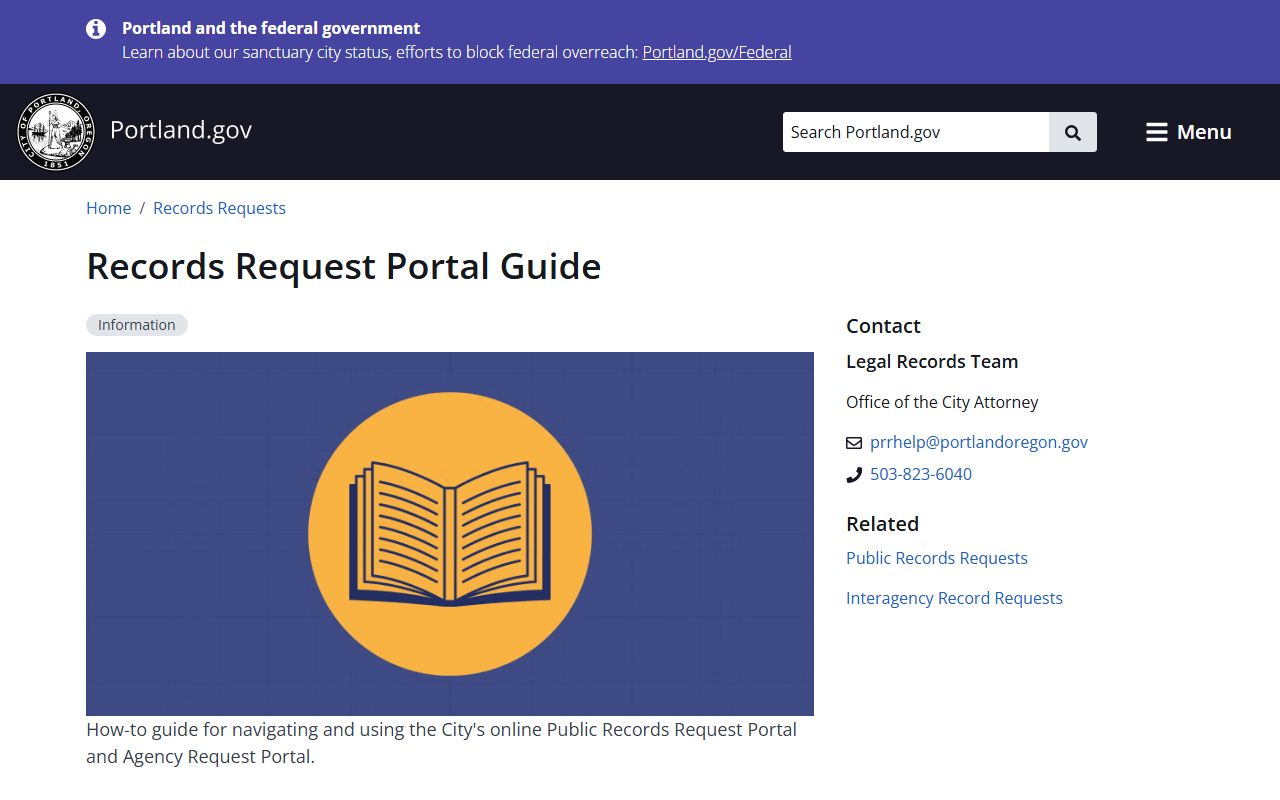Click the envelope icon beside the email address
The height and width of the screenshot is (800, 1280).
point(854,443)
